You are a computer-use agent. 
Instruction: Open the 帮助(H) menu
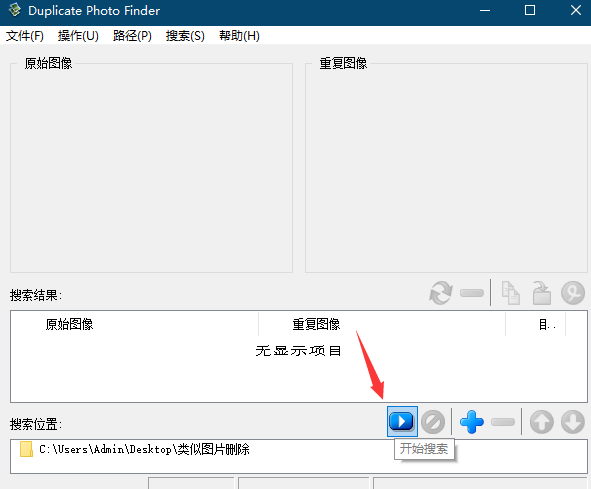tap(239, 36)
